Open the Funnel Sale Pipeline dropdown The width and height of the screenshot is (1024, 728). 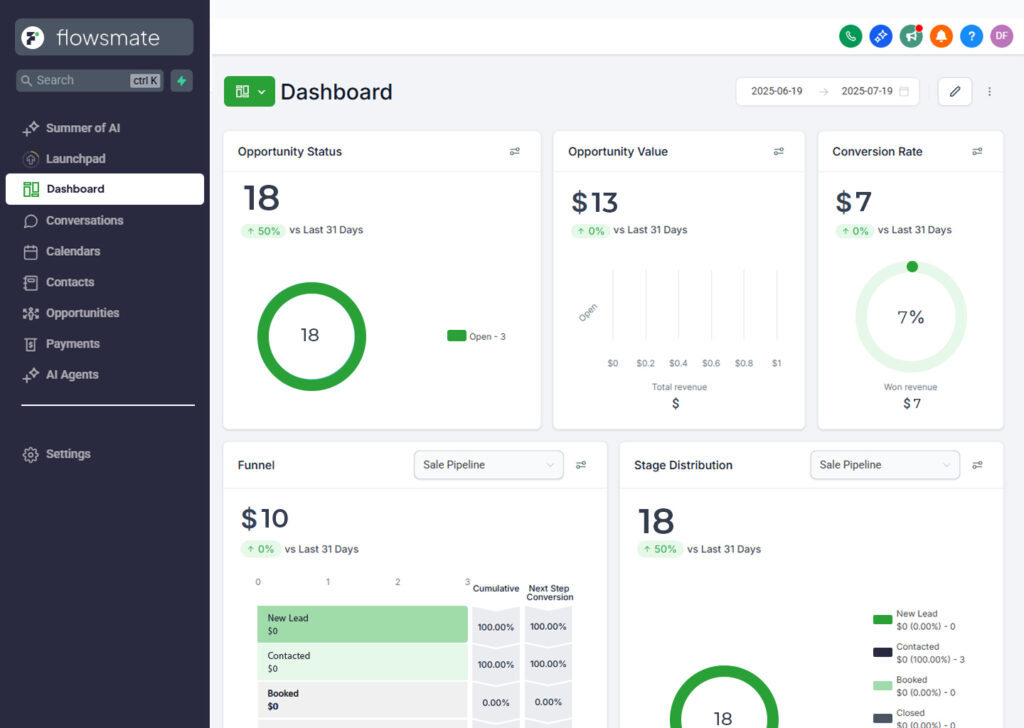488,465
